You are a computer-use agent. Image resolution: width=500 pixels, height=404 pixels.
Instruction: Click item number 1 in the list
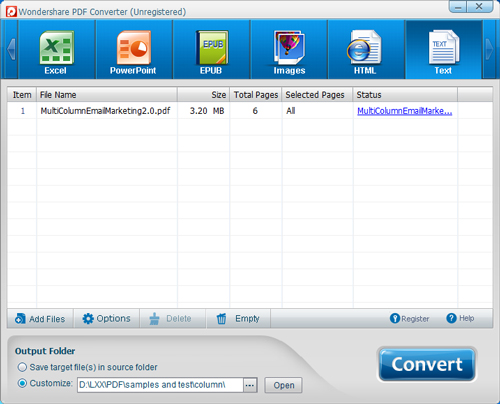click(23, 111)
